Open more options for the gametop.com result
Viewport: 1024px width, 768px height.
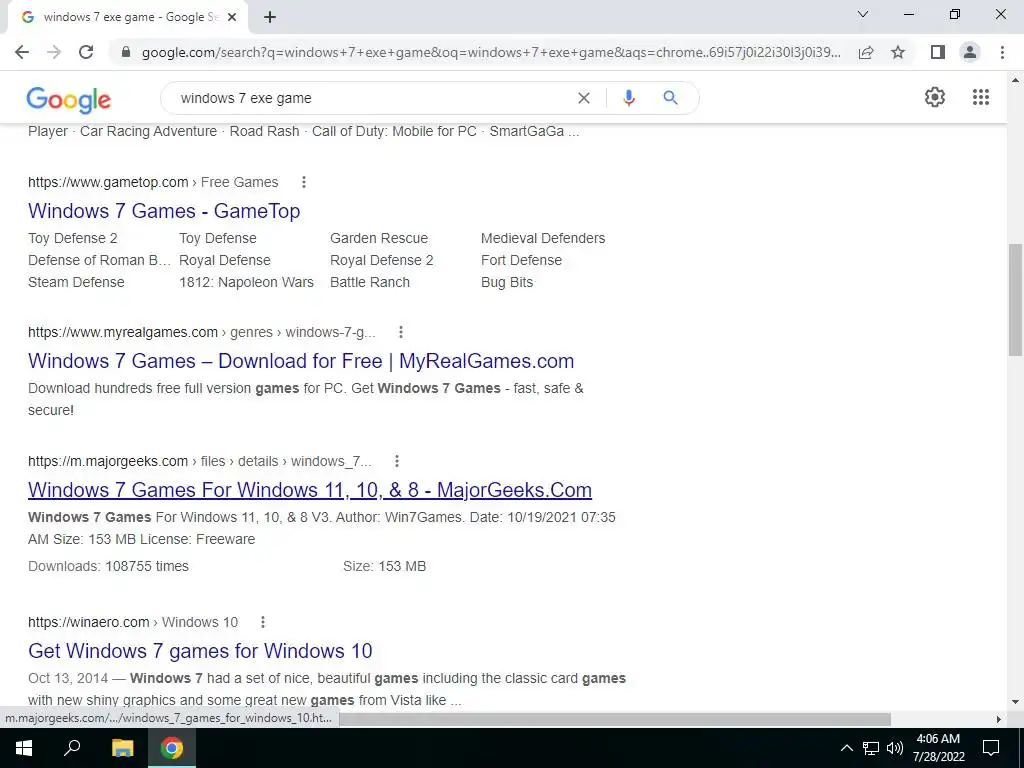pos(304,182)
